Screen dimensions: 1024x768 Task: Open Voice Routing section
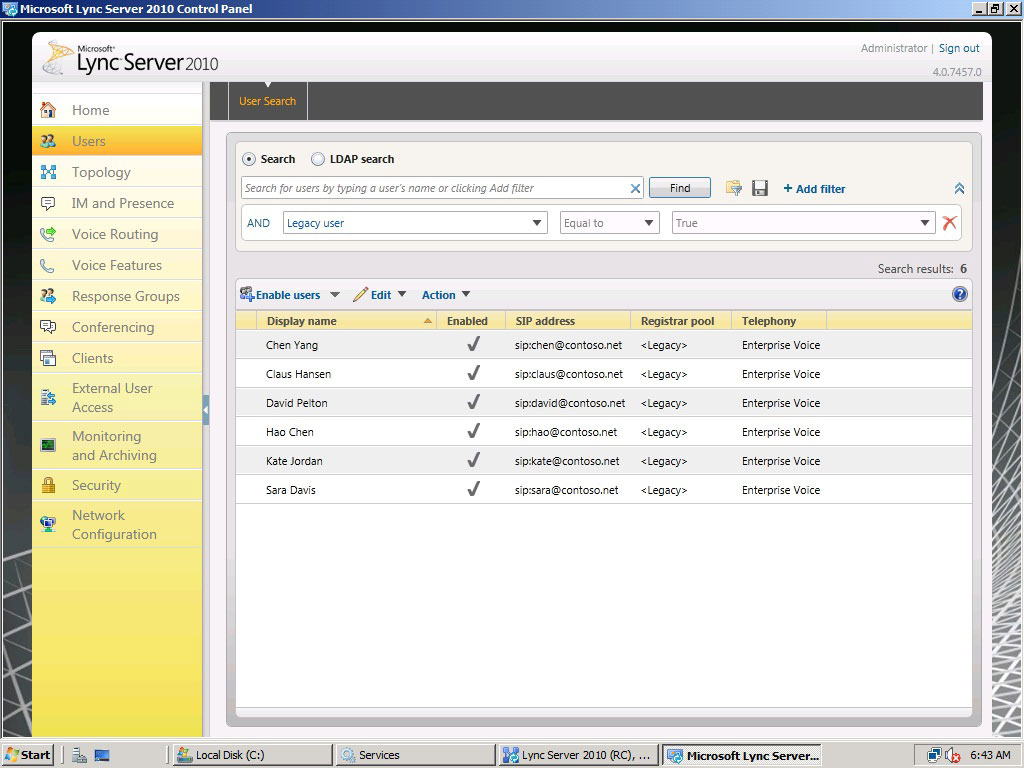[115, 234]
